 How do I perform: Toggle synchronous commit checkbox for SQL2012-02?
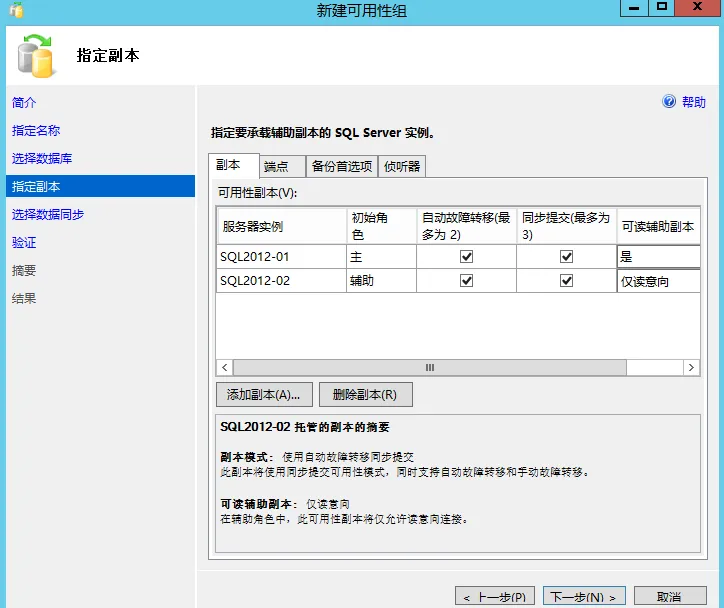tap(567, 281)
